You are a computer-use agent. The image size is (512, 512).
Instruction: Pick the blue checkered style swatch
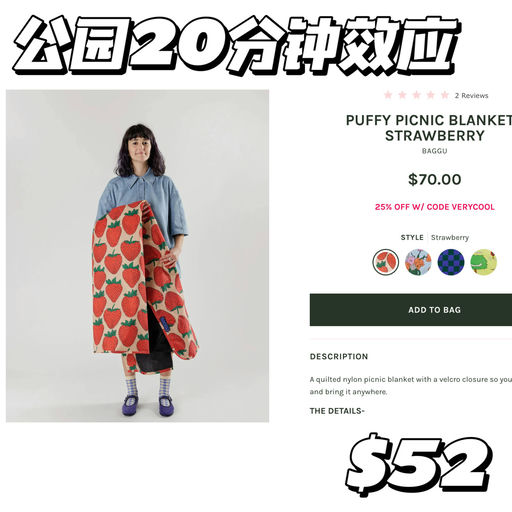451,262
